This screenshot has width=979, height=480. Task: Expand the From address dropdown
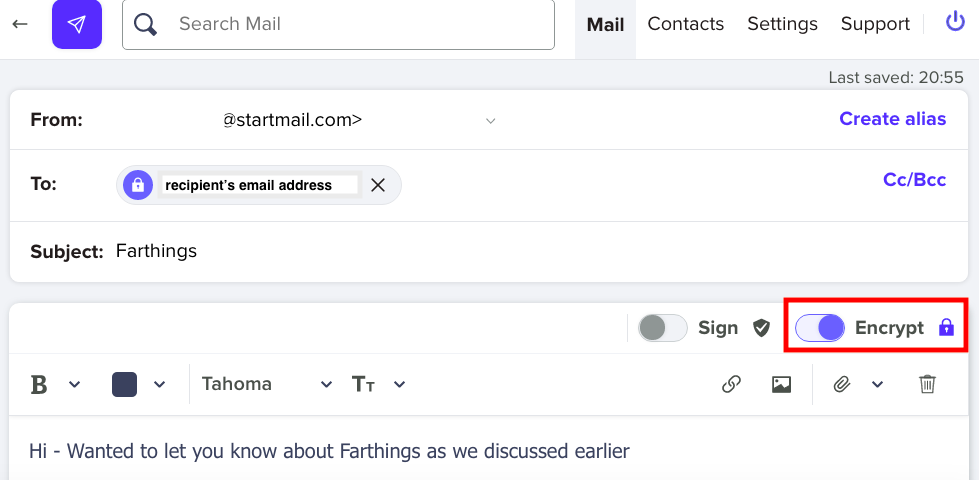pos(490,121)
